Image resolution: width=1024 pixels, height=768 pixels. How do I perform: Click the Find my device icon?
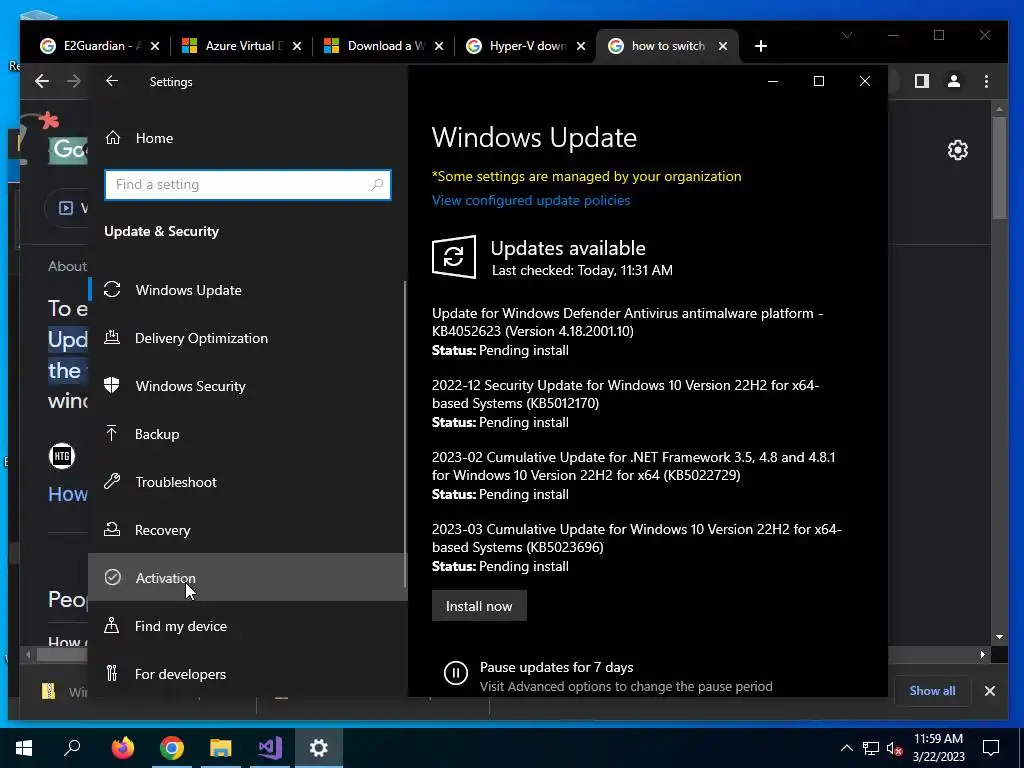point(112,625)
